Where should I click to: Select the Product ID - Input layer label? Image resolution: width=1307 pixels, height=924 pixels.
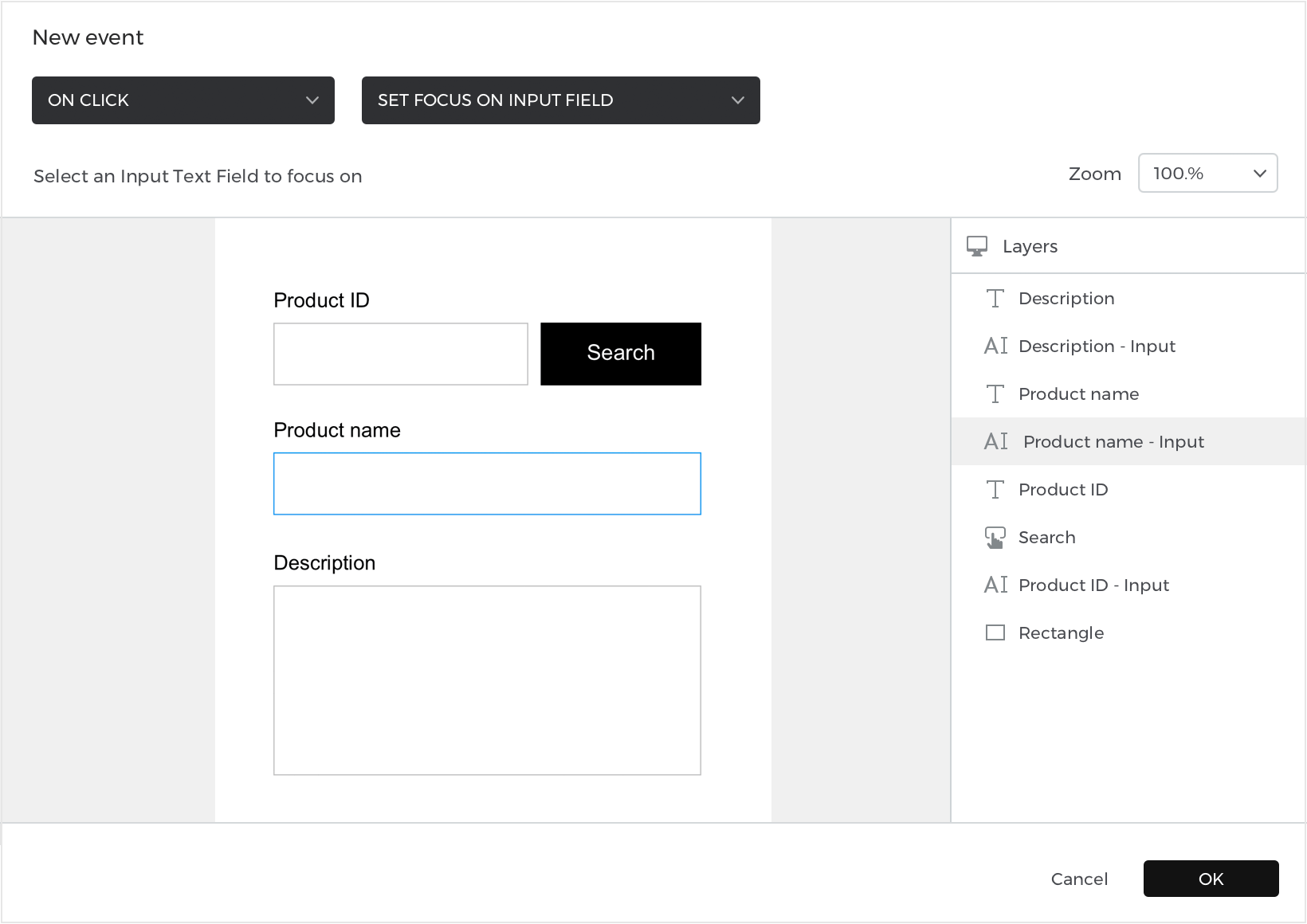point(1094,585)
